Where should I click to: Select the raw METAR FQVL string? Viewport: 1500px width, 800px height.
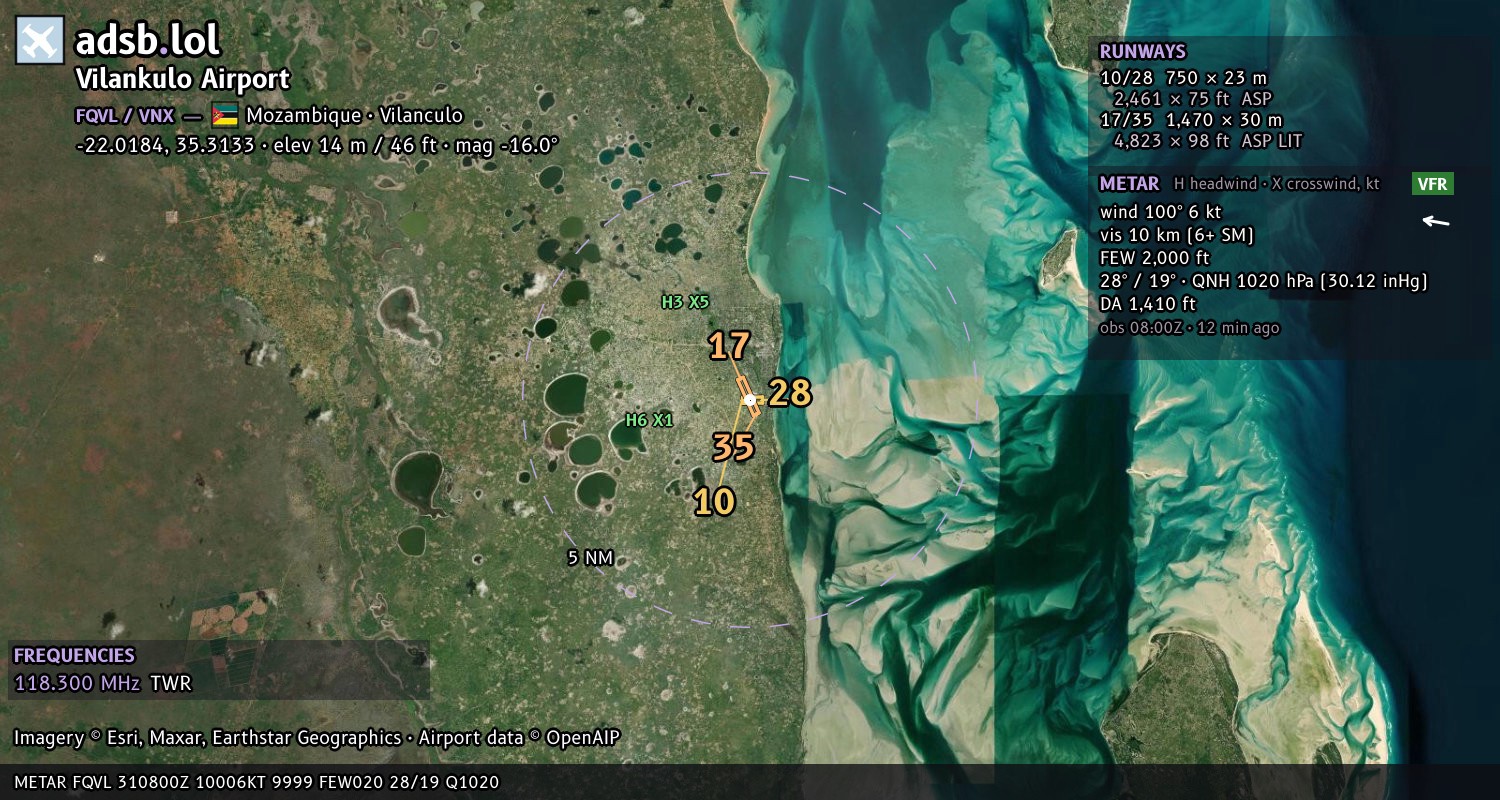tap(257, 782)
